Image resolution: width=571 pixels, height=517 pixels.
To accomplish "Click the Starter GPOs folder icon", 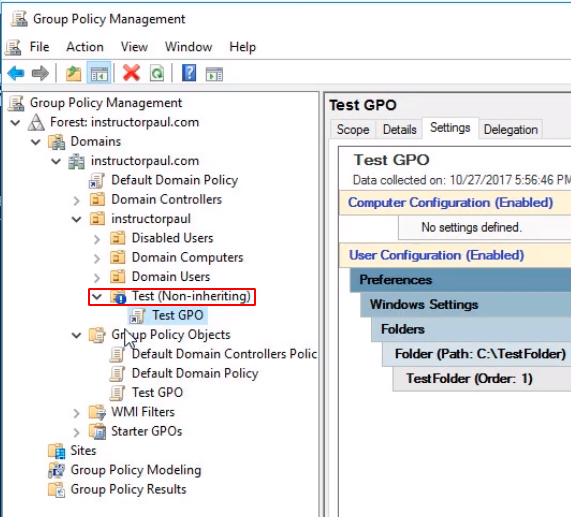I will pos(97,431).
